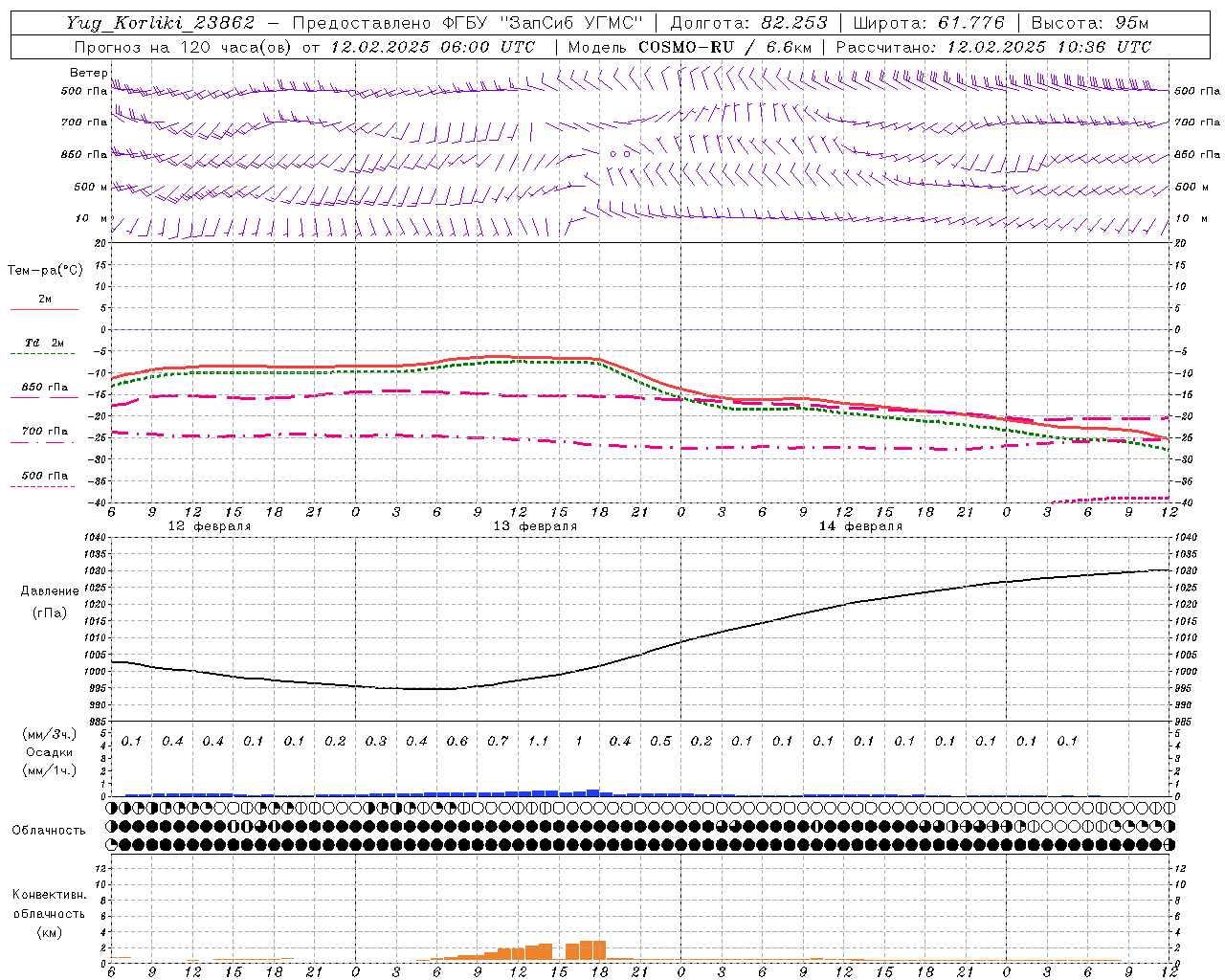The image size is (1225, 980).
Task: Click the precipitation value '0.5'
Action: (x=660, y=741)
